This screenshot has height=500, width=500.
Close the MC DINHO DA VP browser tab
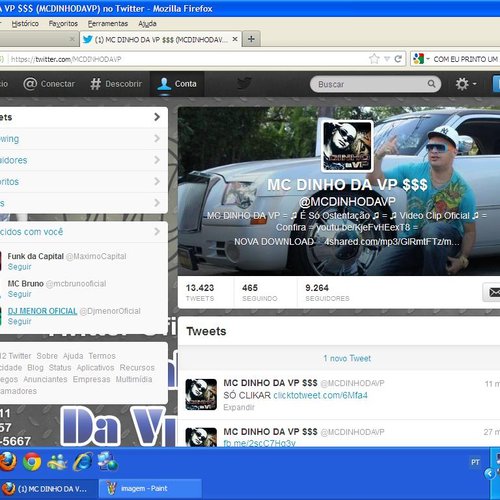[235, 39]
